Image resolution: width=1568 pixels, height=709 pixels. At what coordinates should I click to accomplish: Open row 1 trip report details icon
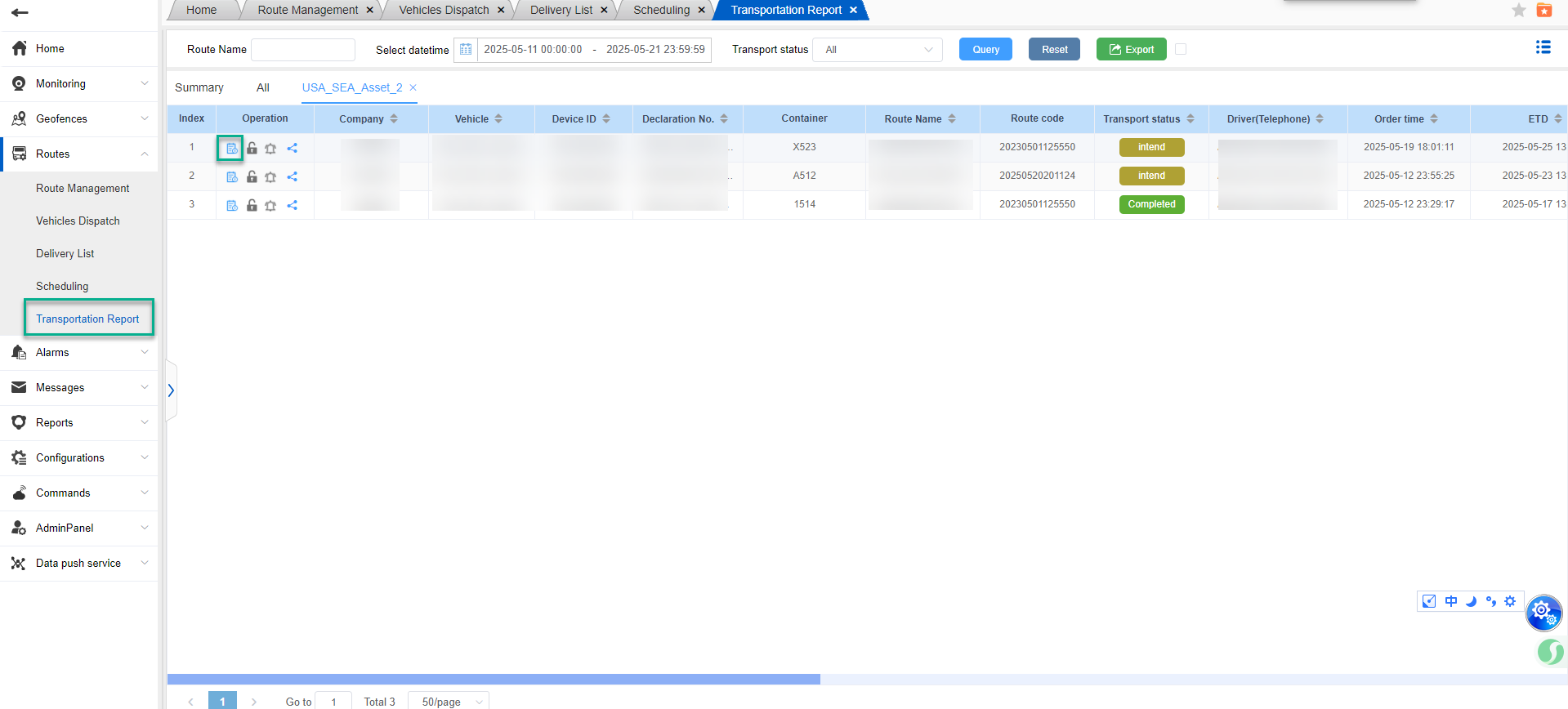pyautogui.click(x=231, y=148)
